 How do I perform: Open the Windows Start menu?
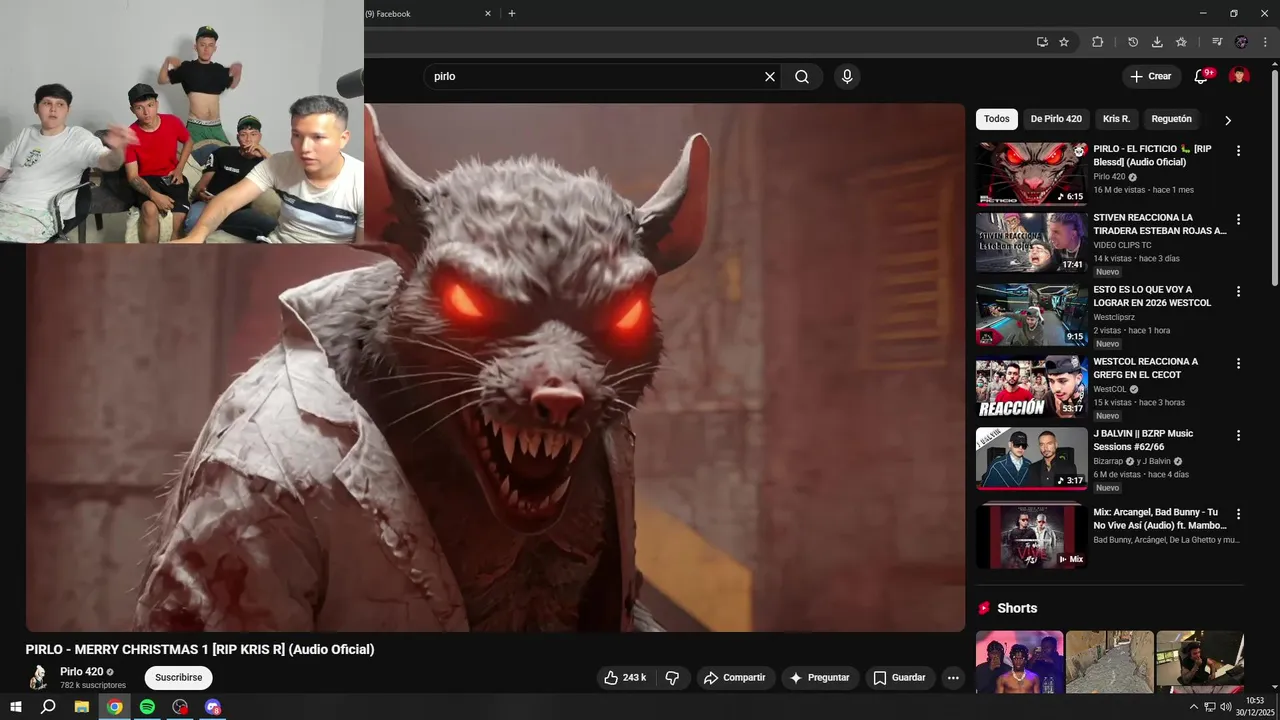(x=15, y=707)
